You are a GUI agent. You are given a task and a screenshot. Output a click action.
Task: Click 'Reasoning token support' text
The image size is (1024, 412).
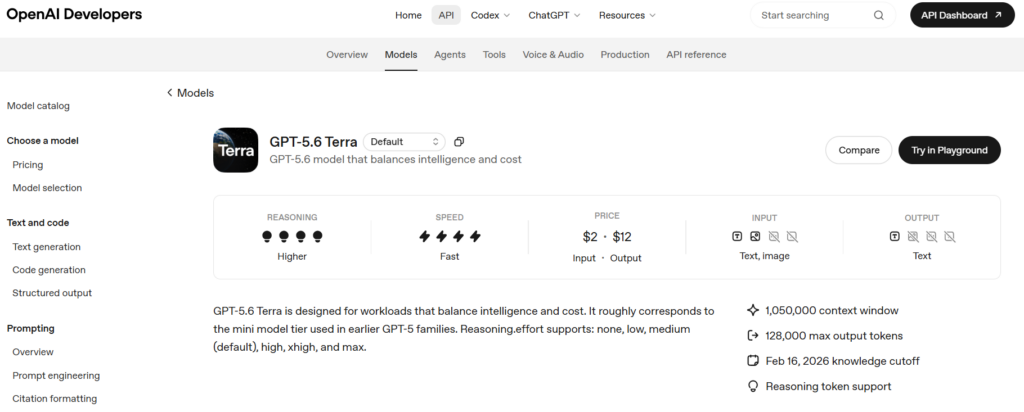click(828, 387)
